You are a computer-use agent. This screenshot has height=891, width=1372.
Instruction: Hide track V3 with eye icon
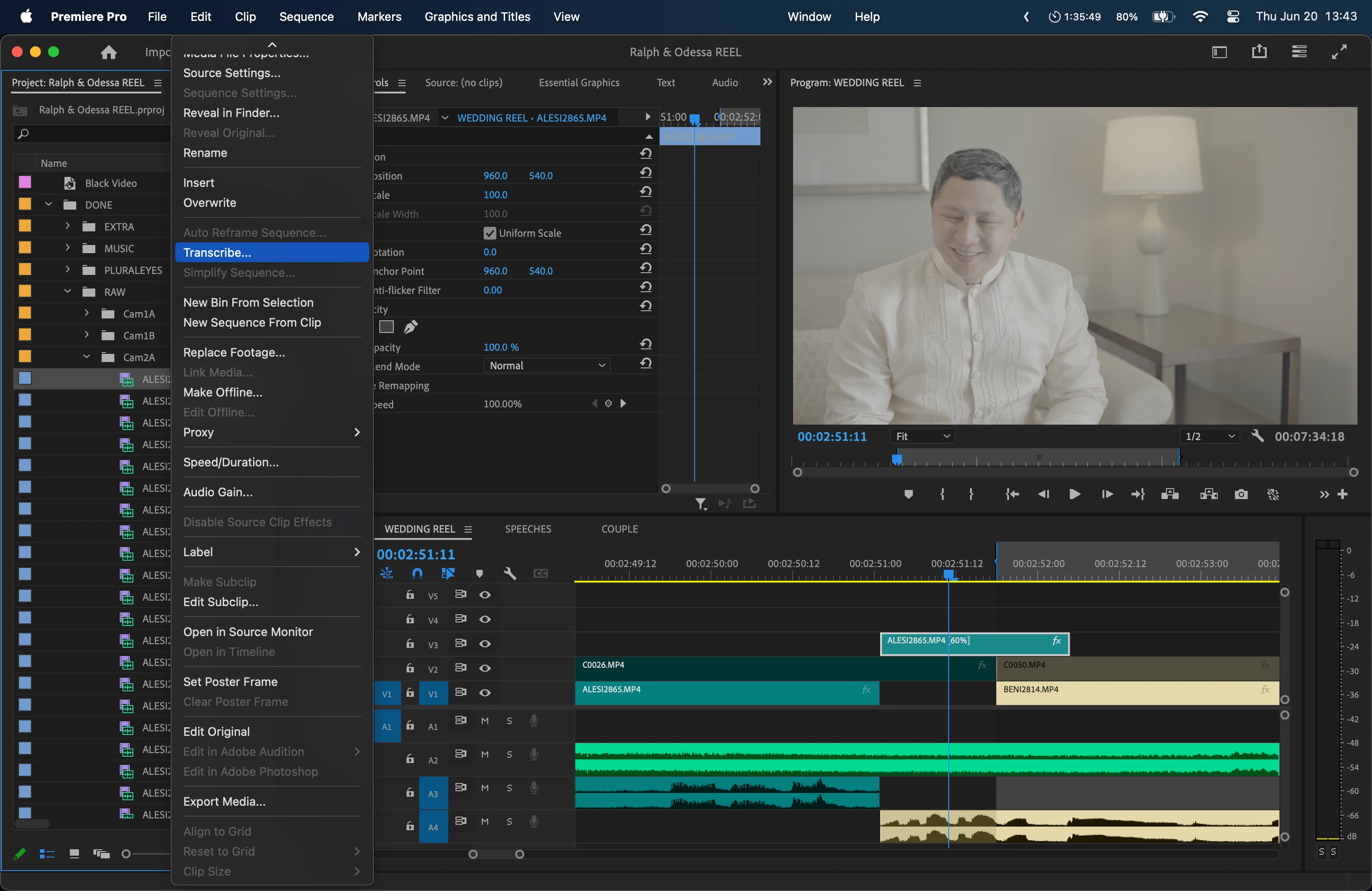click(x=485, y=643)
